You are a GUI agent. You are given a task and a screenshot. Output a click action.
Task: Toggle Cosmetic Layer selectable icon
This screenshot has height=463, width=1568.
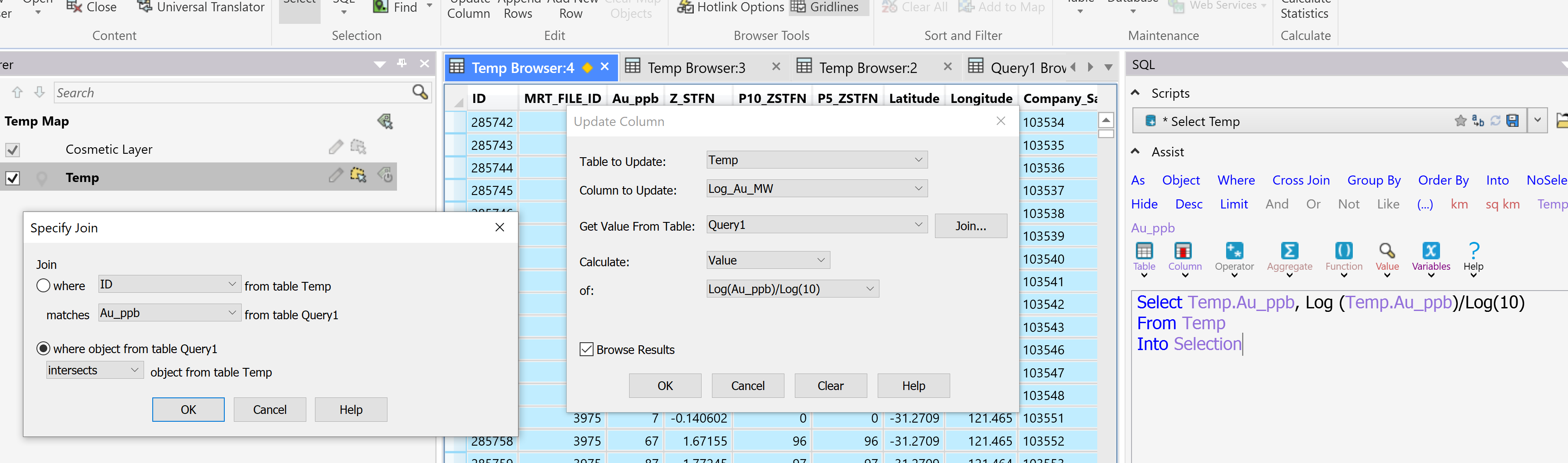point(358,147)
